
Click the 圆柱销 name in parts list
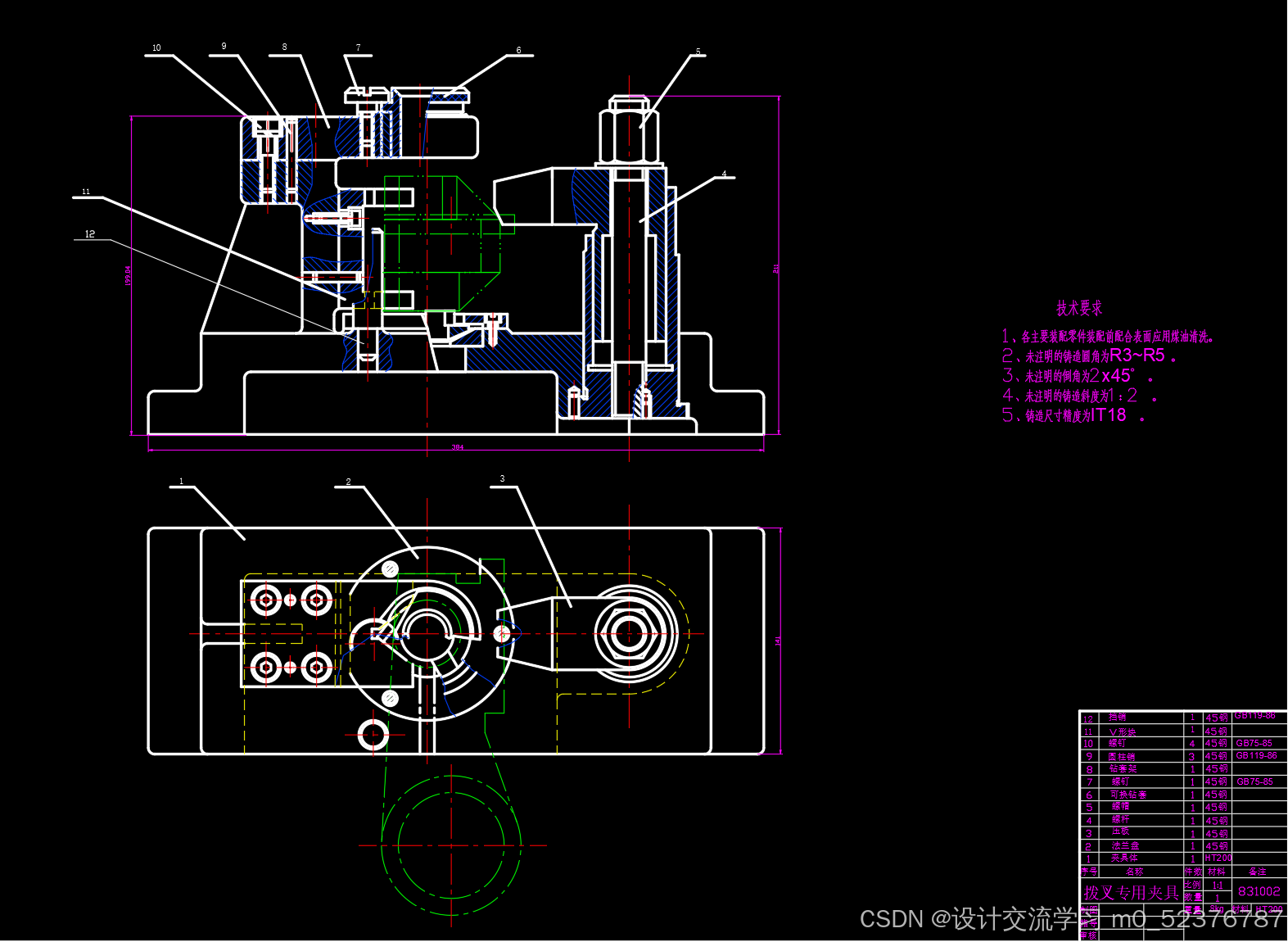tap(1122, 757)
